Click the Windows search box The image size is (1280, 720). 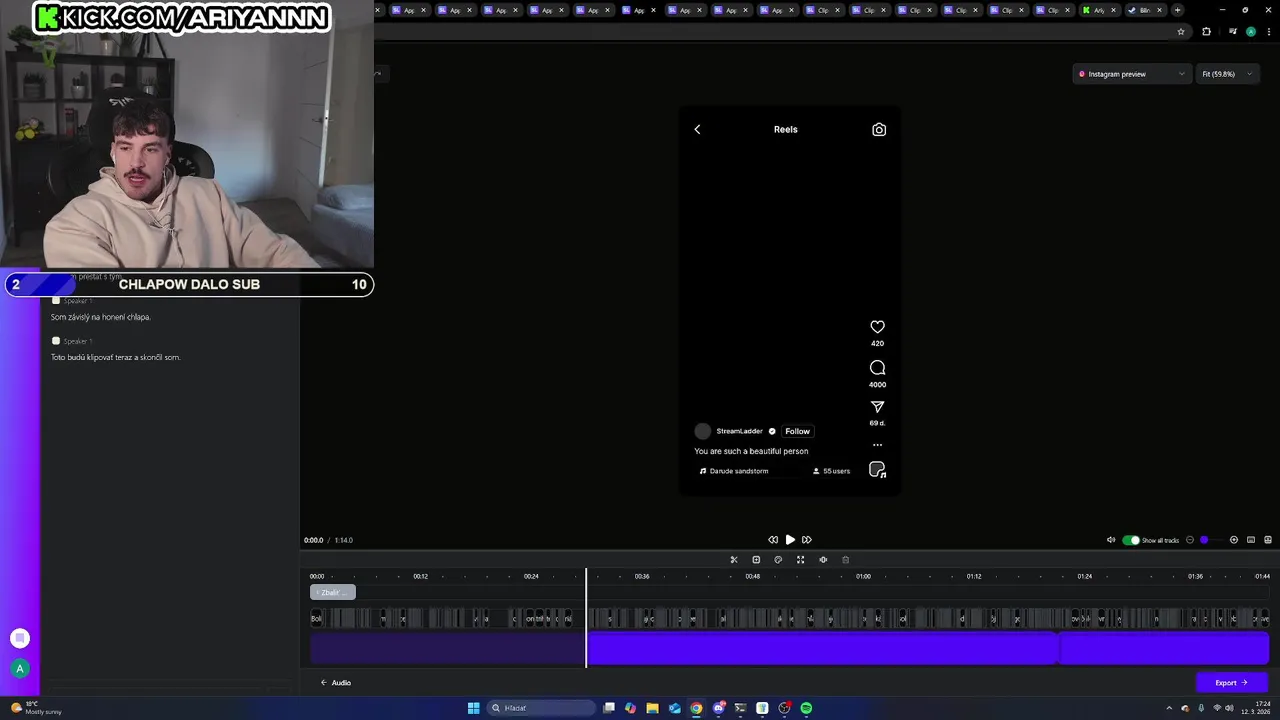point(539,708)
